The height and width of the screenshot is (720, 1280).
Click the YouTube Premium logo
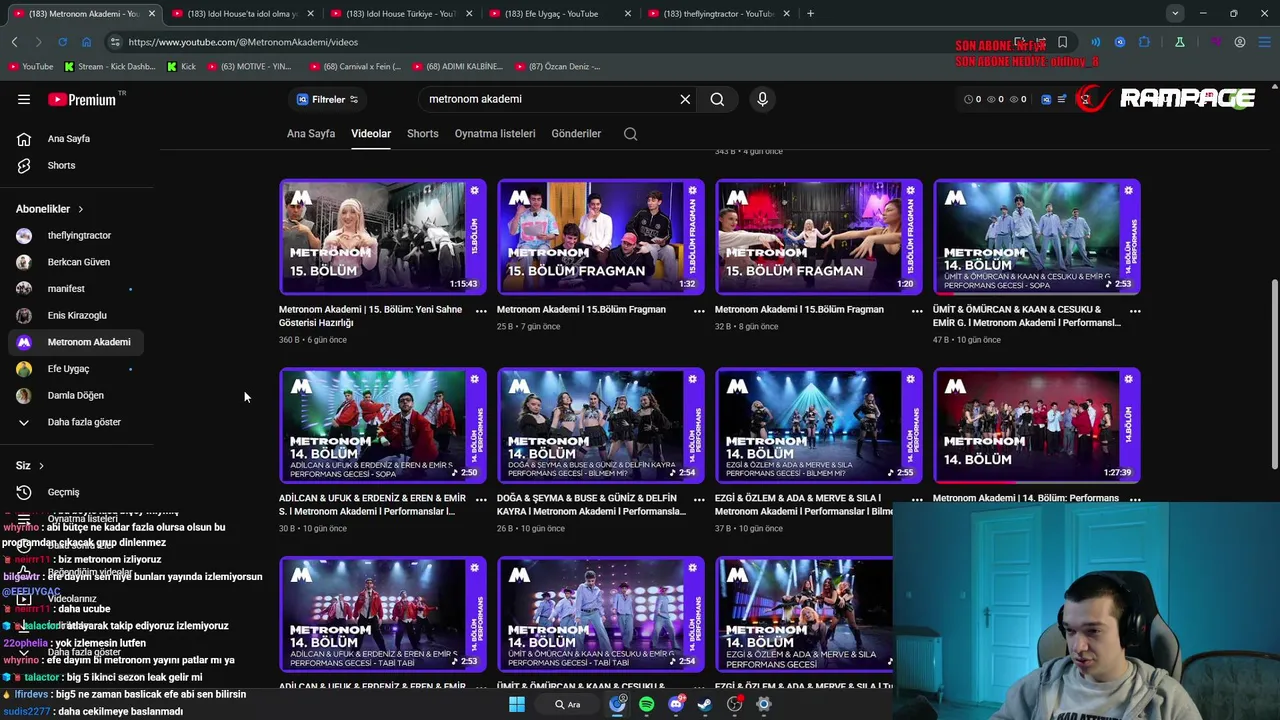pyautogui.click(x=82, y=99)
